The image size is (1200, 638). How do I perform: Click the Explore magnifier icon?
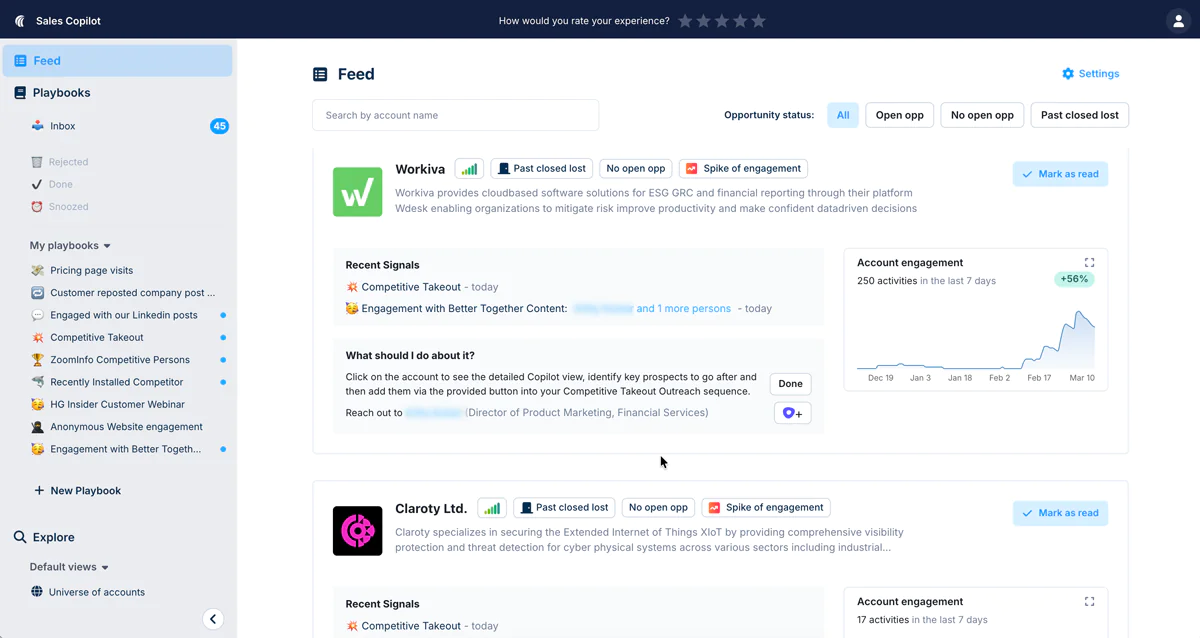(x=20, y=537)
